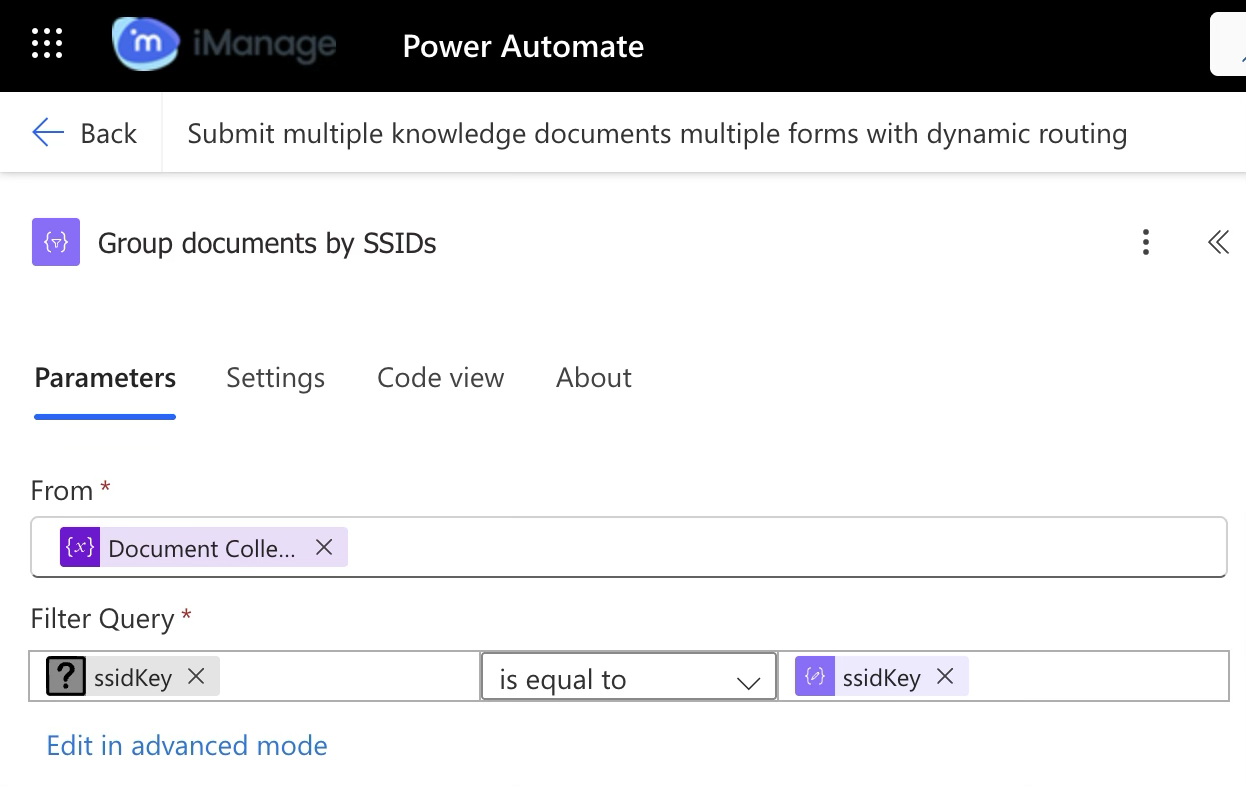
Task: Click the Power Automate title
Action: (523, 46)
